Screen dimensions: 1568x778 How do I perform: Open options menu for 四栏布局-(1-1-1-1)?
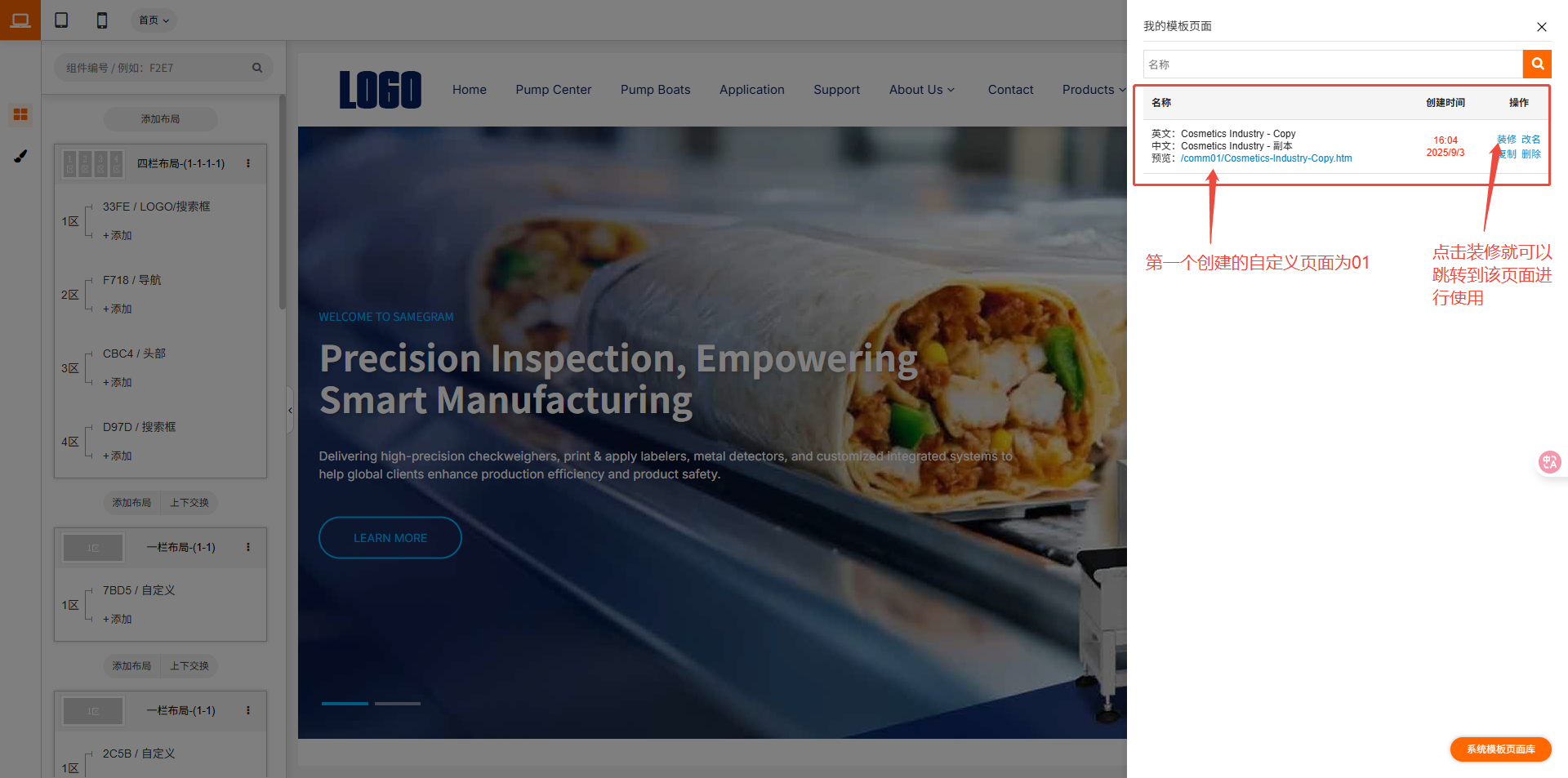click(248, 163)
